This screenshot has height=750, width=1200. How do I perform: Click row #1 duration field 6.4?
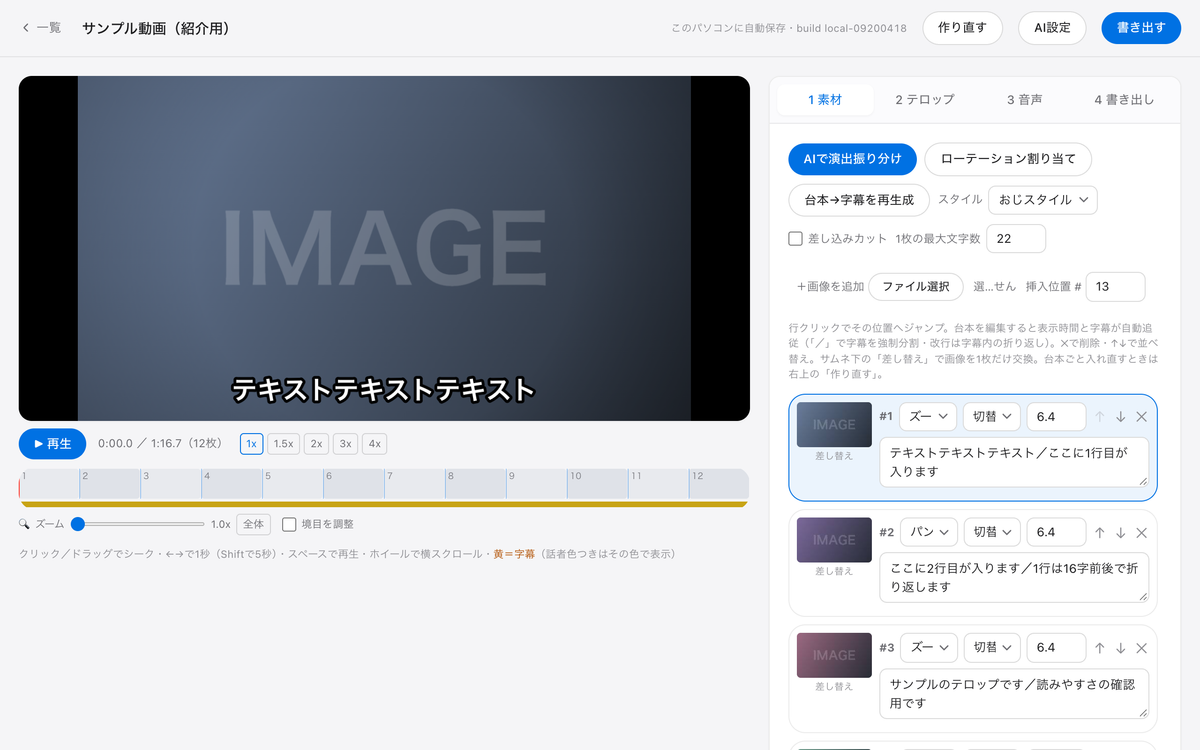click(x=1056, y=417)
